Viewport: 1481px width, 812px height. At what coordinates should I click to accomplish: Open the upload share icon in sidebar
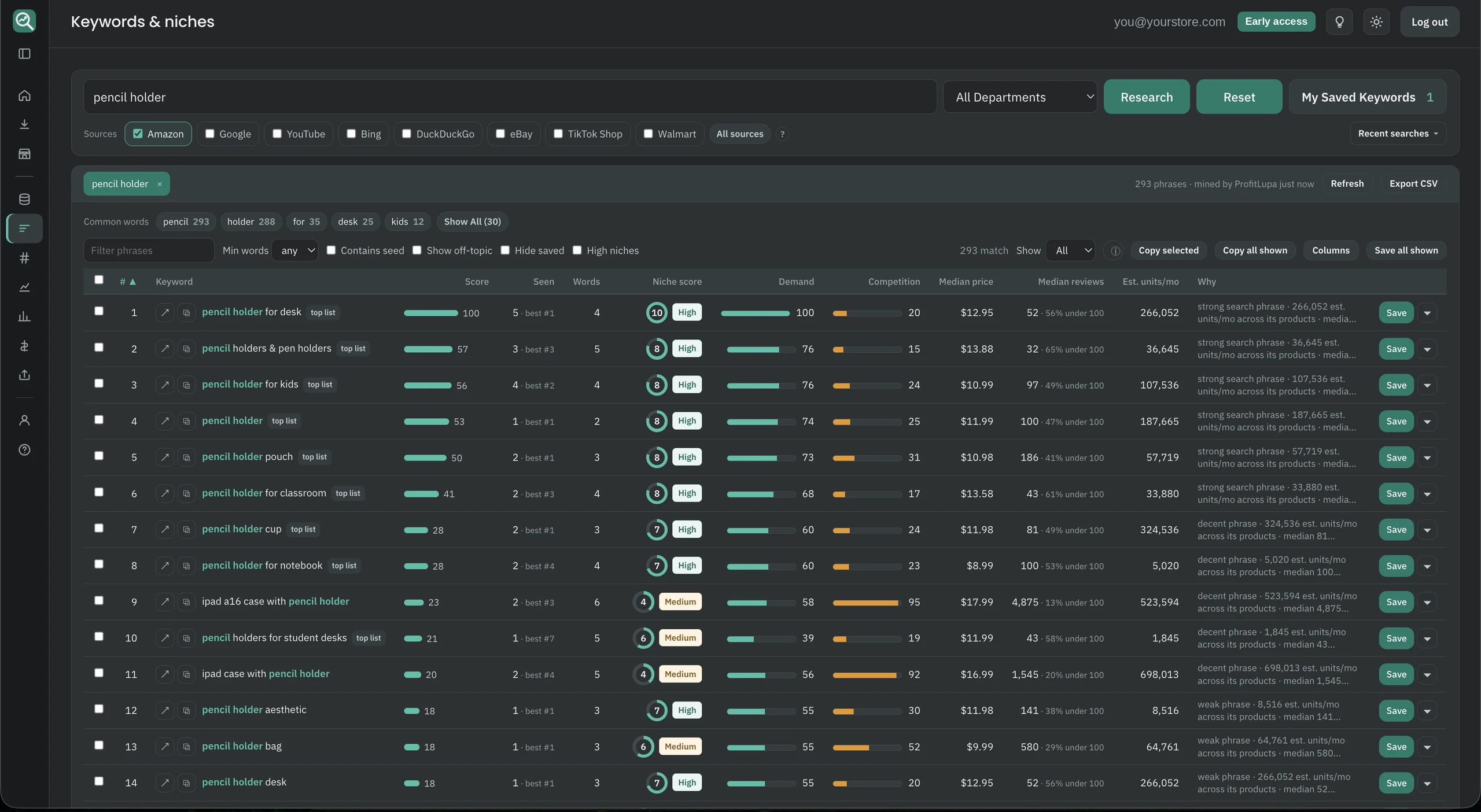pyautogui.click(x=24, y=375)
